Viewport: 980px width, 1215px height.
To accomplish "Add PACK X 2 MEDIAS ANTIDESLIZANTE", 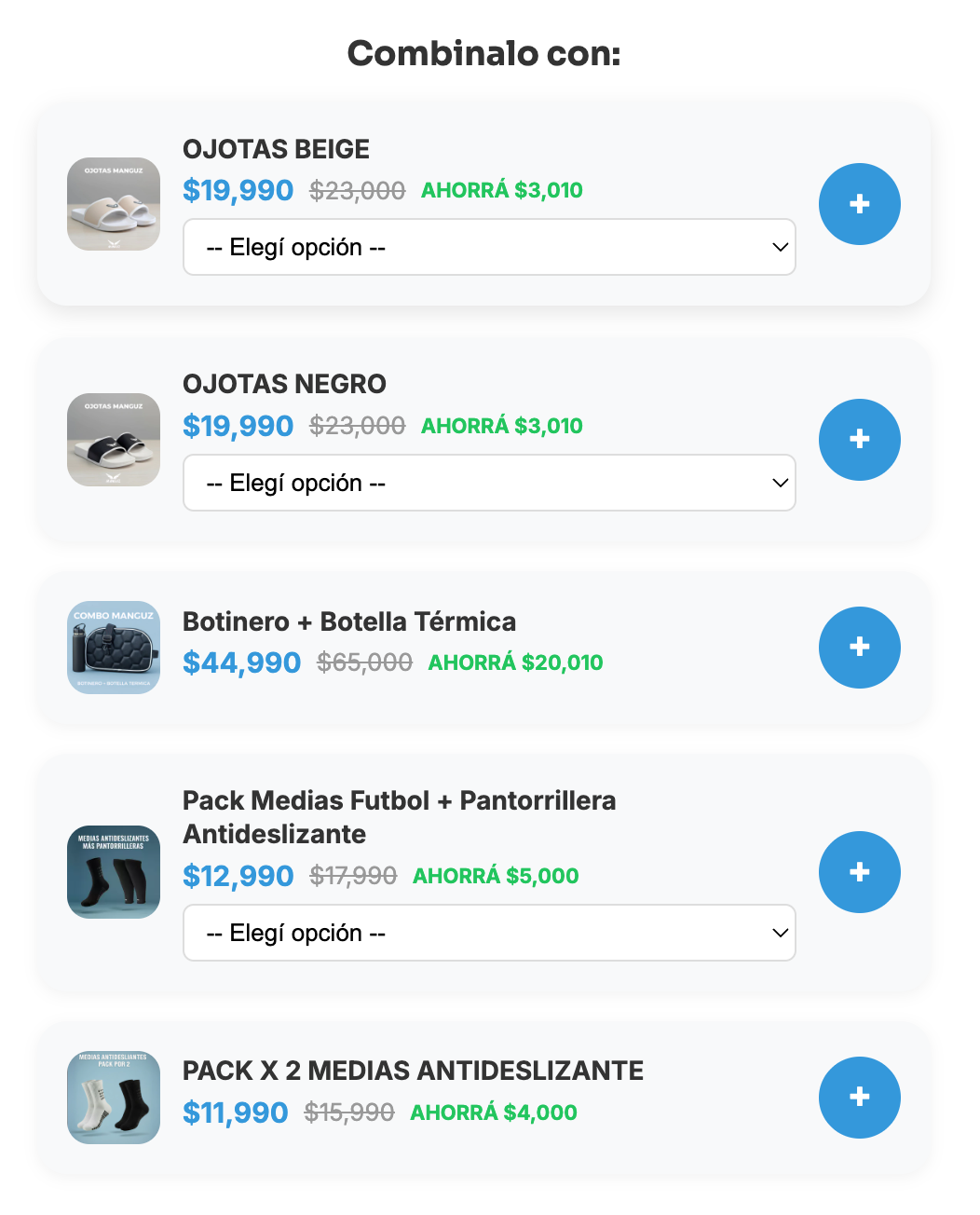I will pyautogui.click(x=859, y=1098).
